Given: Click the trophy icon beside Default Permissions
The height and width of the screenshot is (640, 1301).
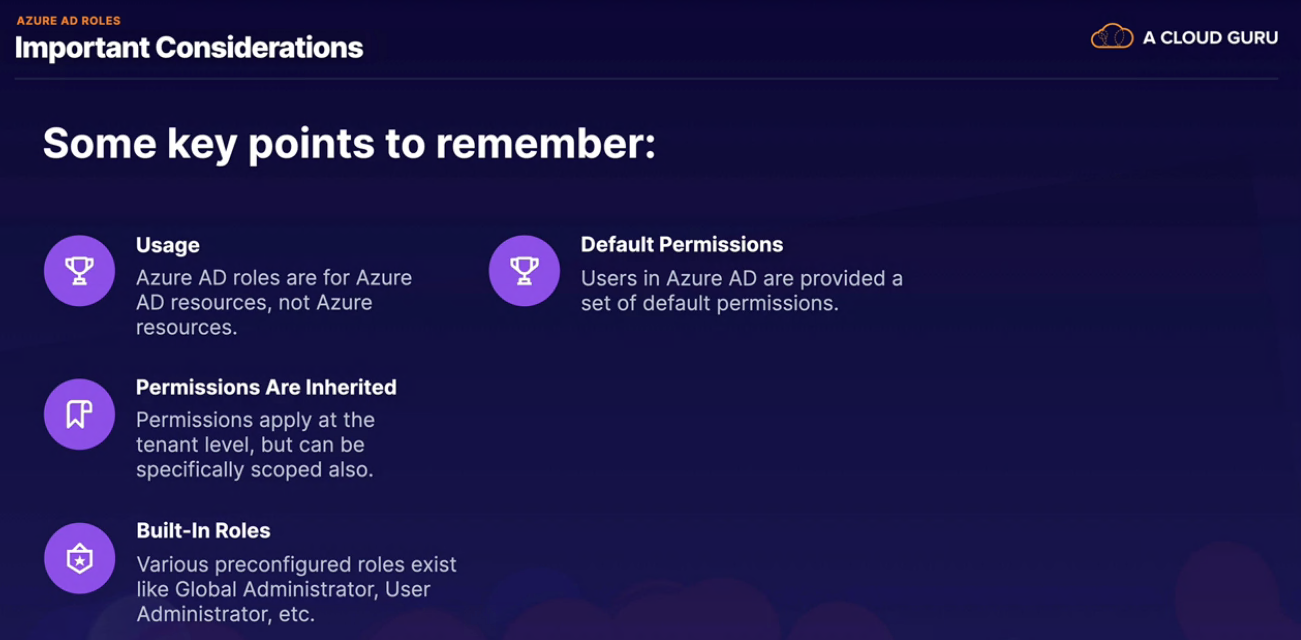Looking at the screenshot, I should (x=524, y=271).
